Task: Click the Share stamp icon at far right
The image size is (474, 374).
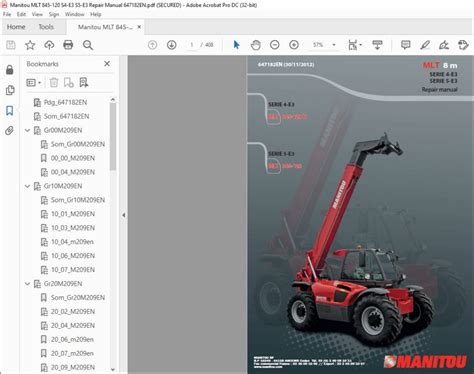Action: point(463,45)
